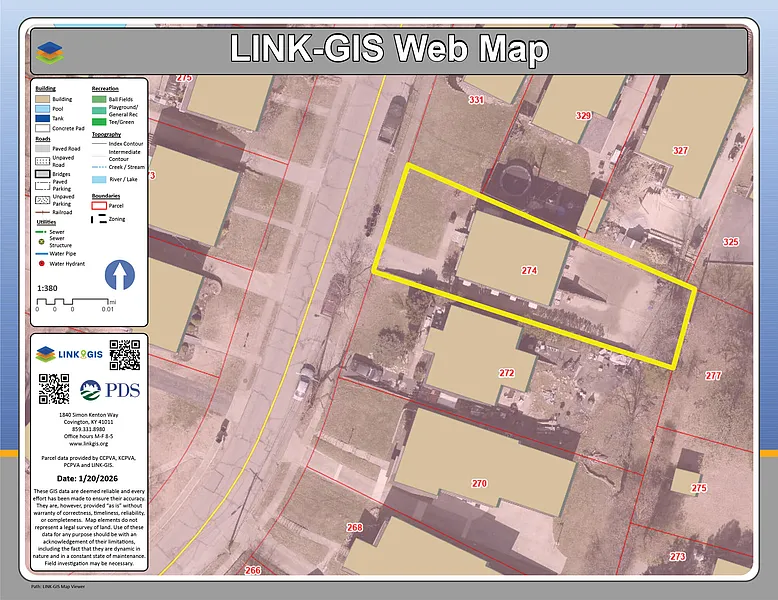This screenshot has height=600, width=778.
Task: Click the Topography legend heading
Action: [106, 134]
